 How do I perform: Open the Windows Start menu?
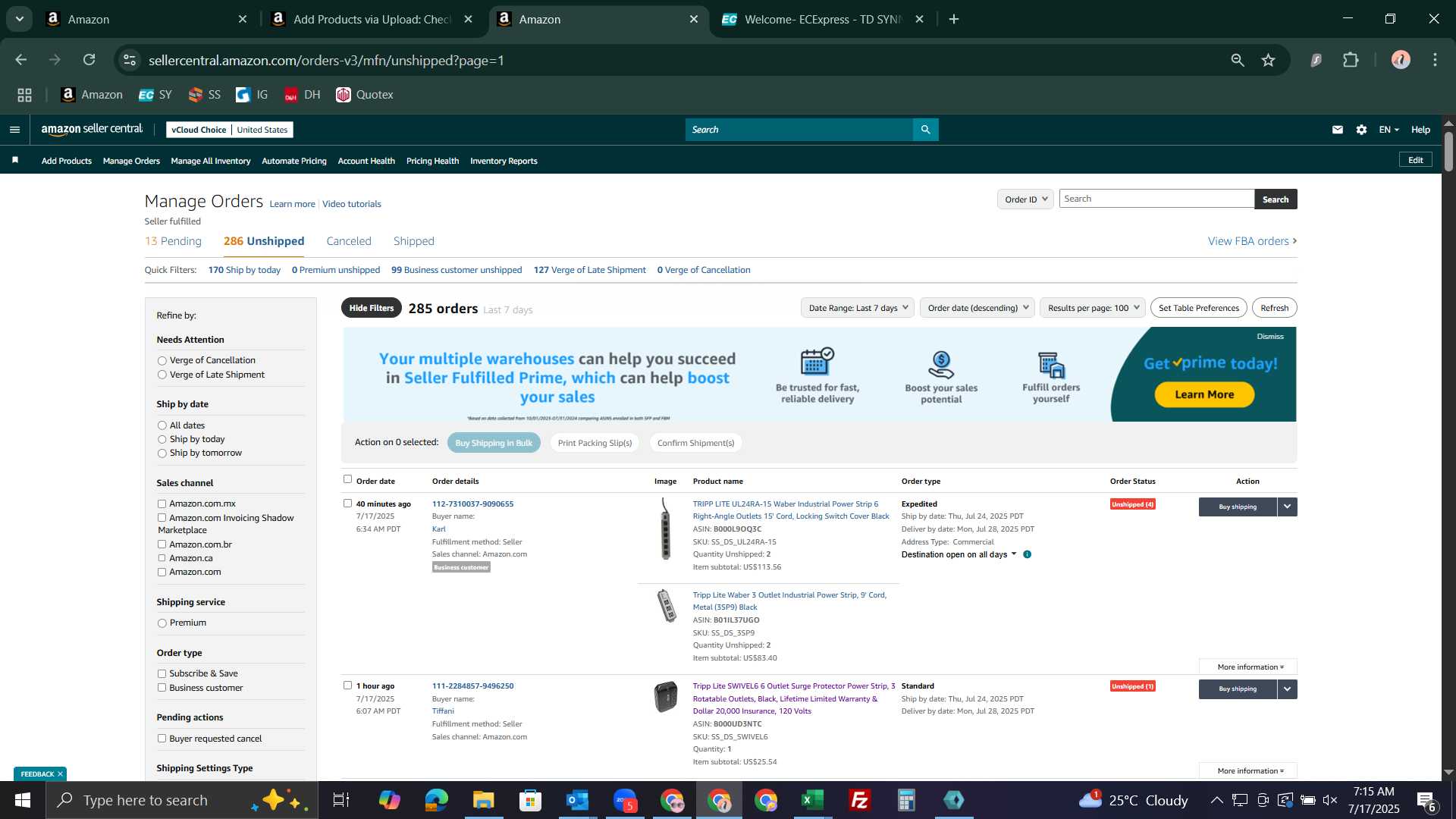pos(23,800)
